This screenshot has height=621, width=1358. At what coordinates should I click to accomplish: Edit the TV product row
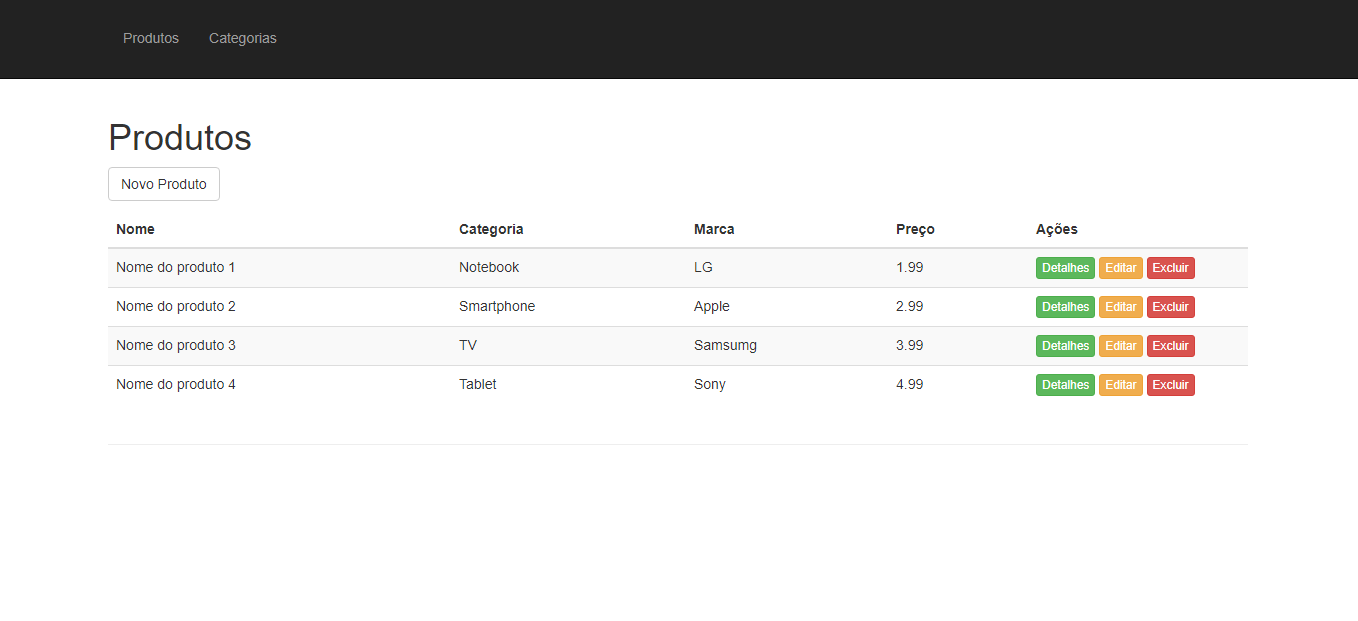1120,345
